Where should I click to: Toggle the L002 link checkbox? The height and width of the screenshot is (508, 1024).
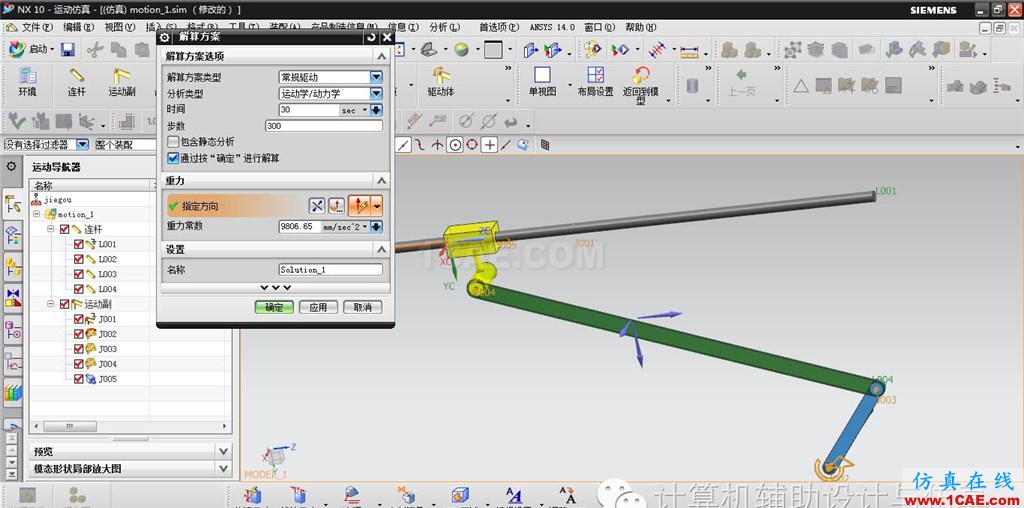[x=79, y=259]
